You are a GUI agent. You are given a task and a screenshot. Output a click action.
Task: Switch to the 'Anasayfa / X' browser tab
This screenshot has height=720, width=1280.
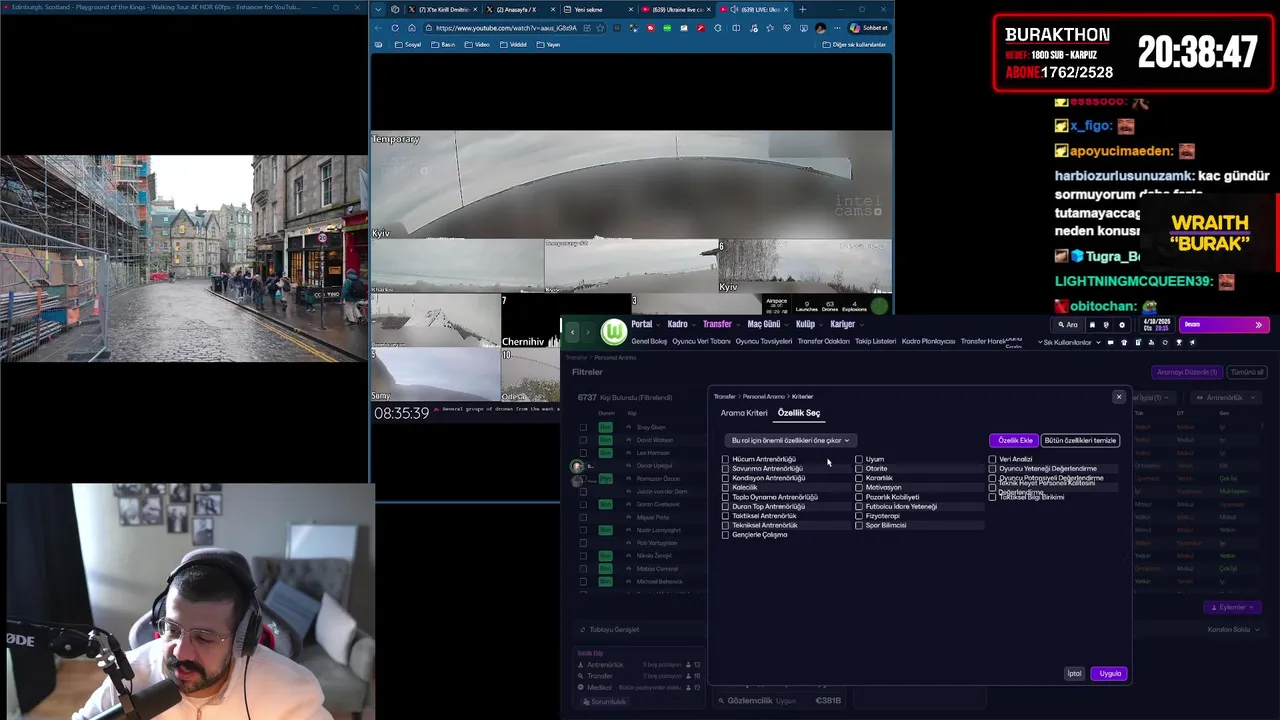521,9
